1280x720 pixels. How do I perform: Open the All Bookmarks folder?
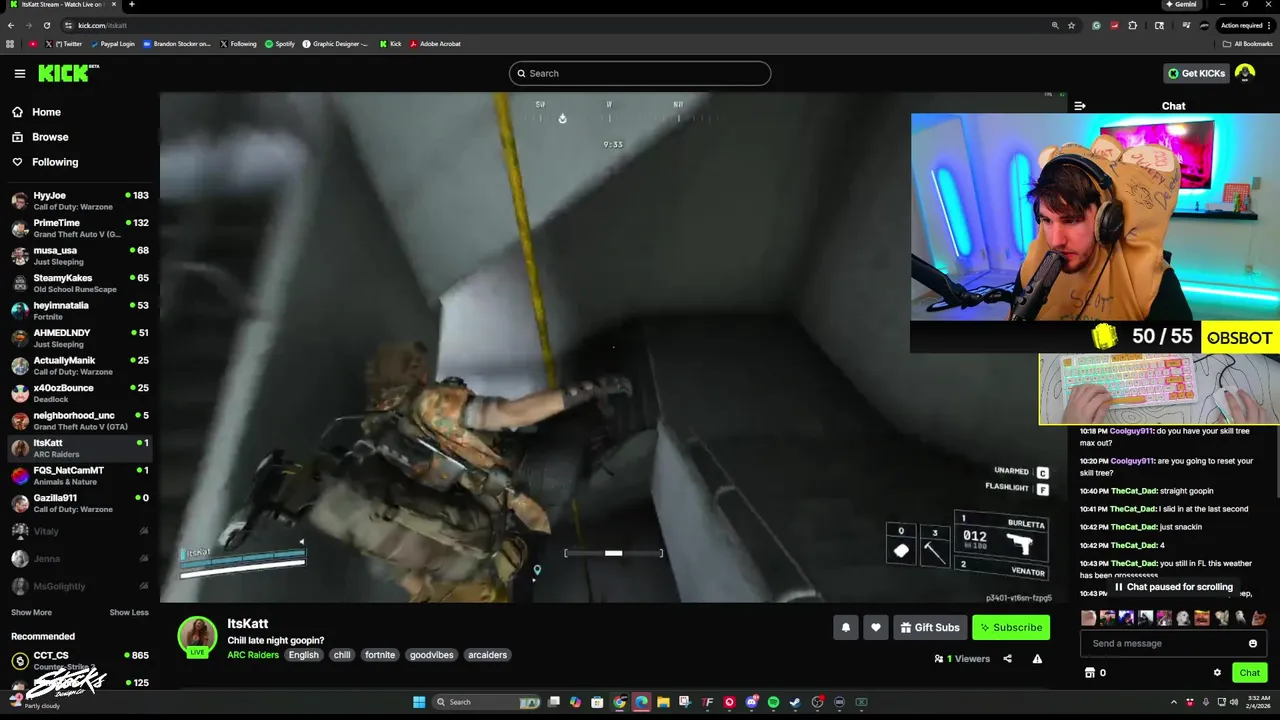coord(1247,44)
